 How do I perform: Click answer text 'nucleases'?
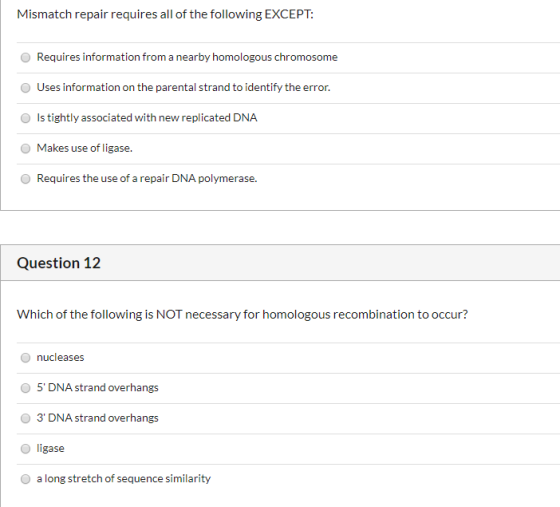click(60, 357)
